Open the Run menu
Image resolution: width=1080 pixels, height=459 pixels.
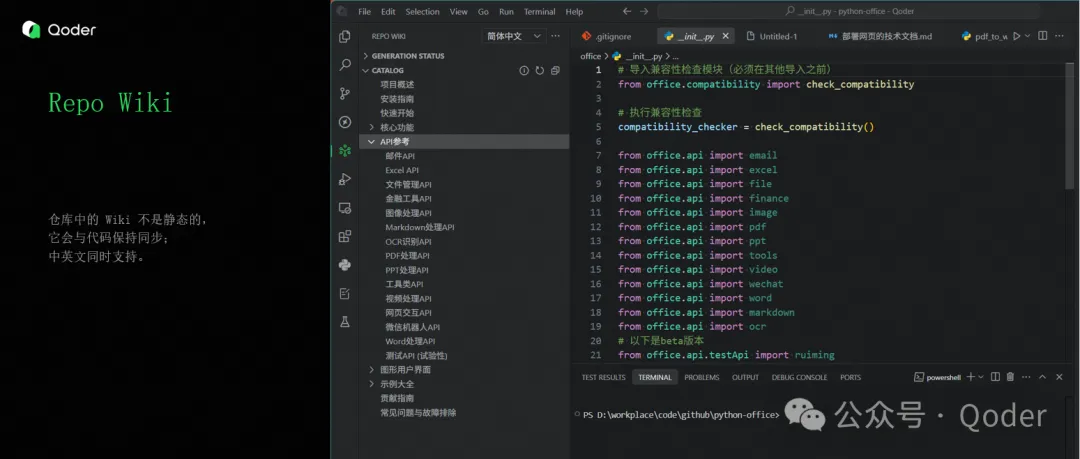tap(506, 12)
